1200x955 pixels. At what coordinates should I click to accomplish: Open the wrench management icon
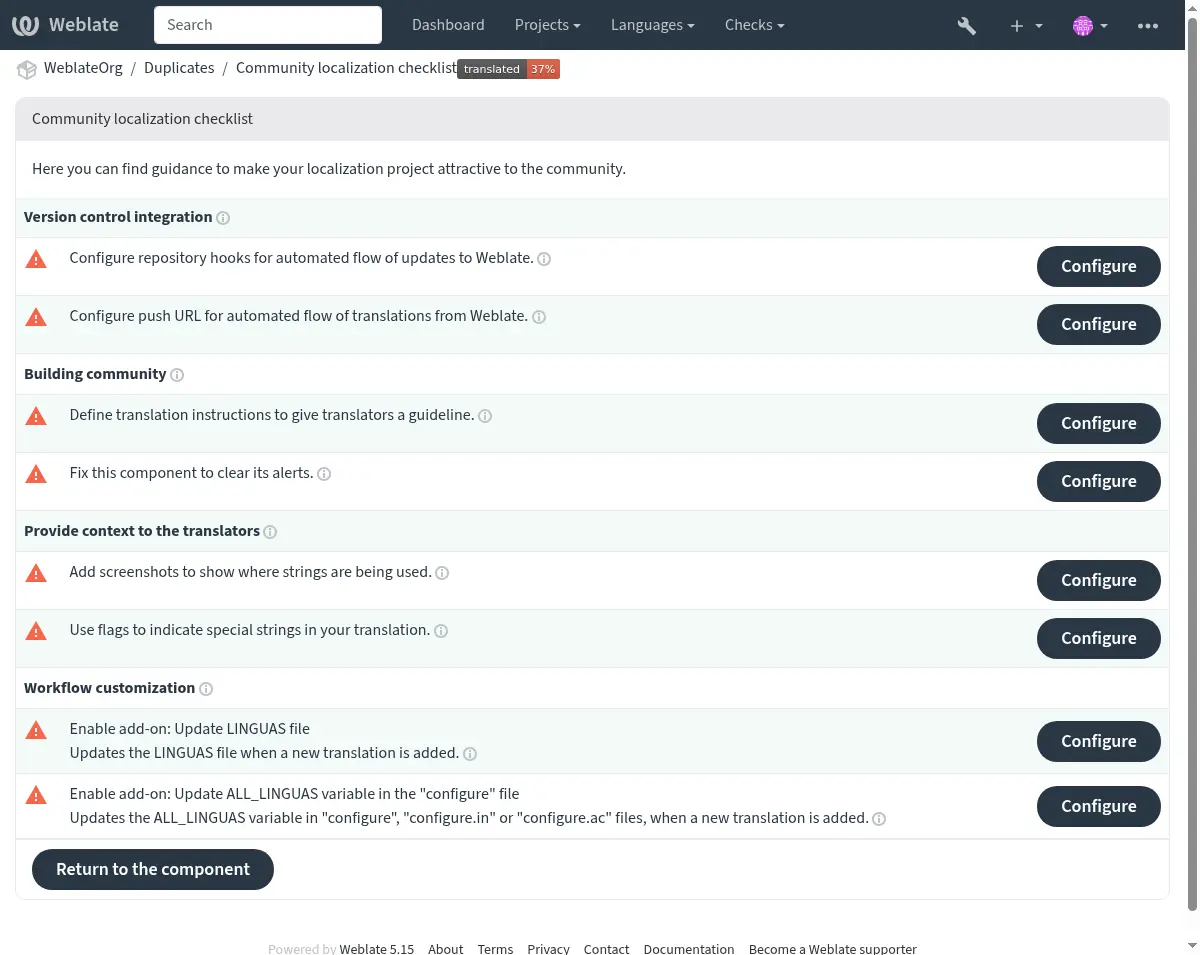[x=966, y=26]
